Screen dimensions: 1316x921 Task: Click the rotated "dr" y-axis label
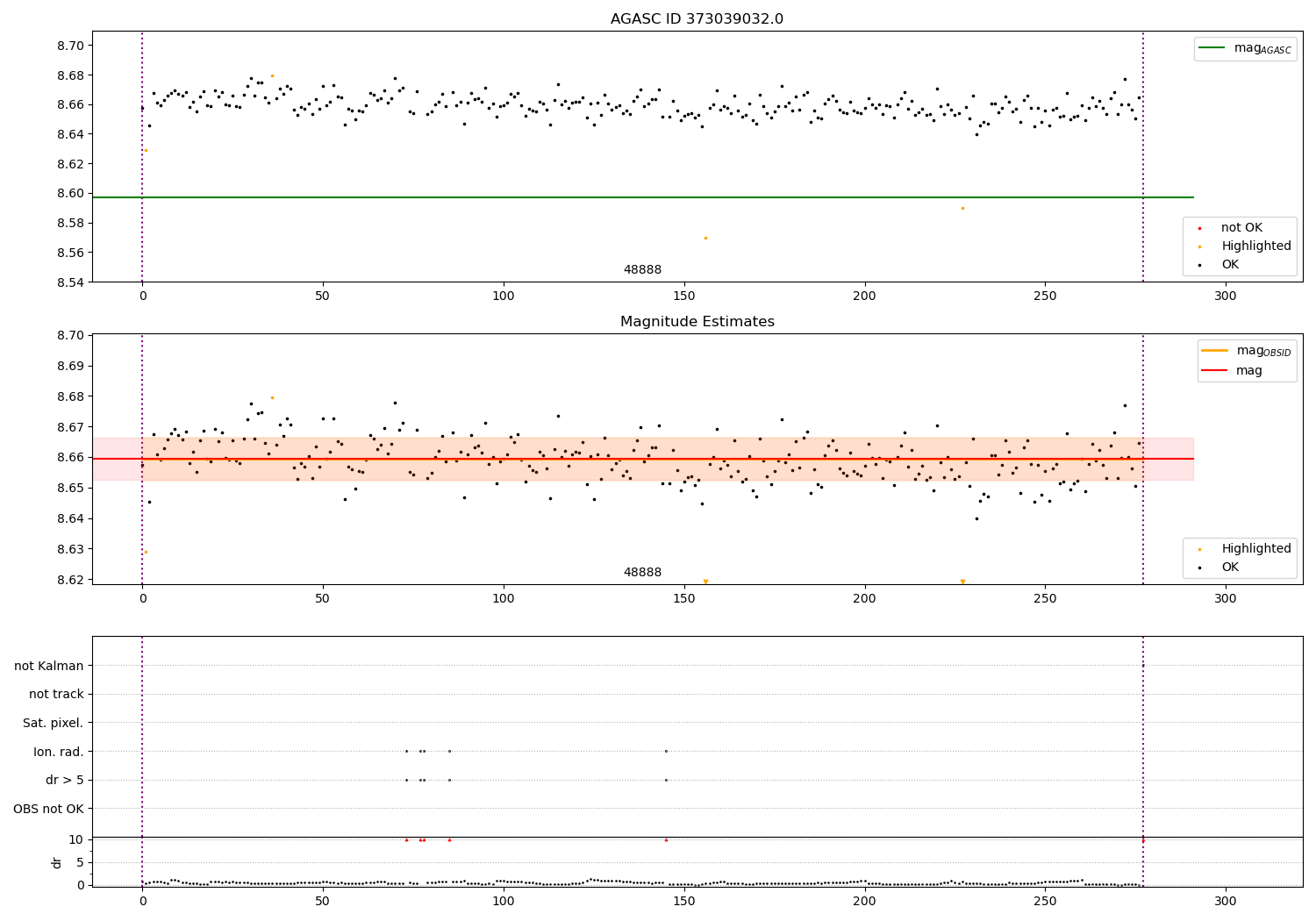click(x=57, y=862)
